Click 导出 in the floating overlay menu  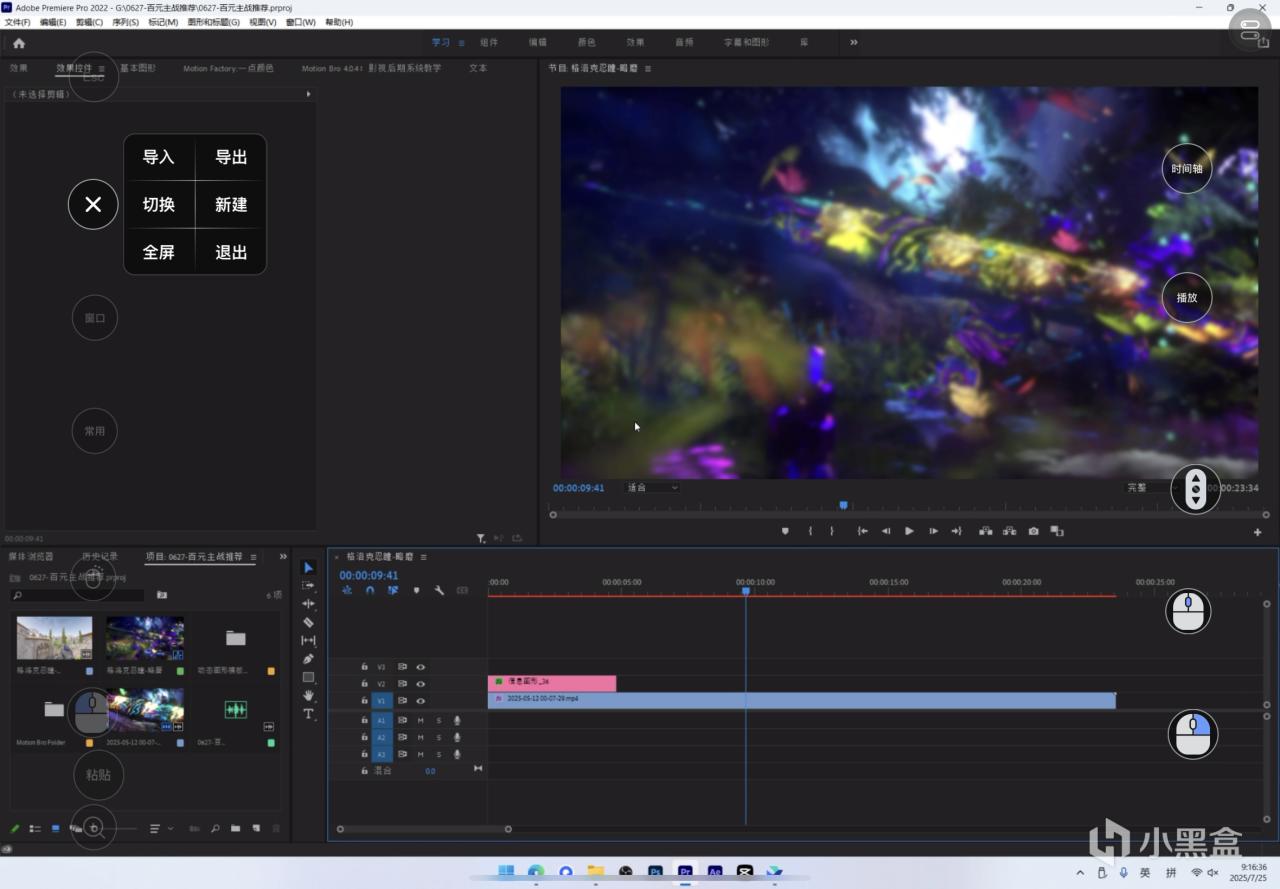coord(231,157)
